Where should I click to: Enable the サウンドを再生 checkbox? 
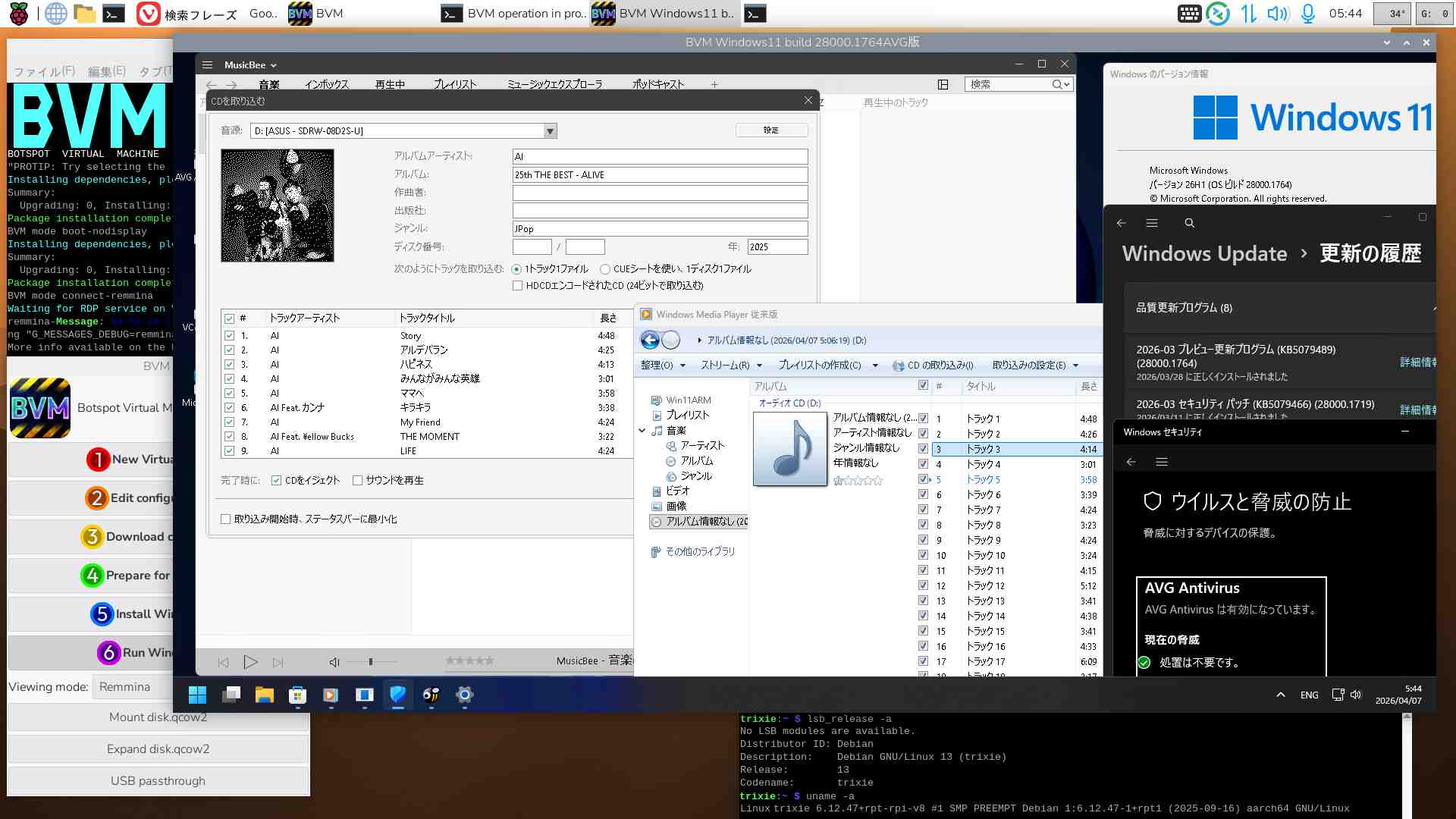pyautogui.click(x=357, y=480)
